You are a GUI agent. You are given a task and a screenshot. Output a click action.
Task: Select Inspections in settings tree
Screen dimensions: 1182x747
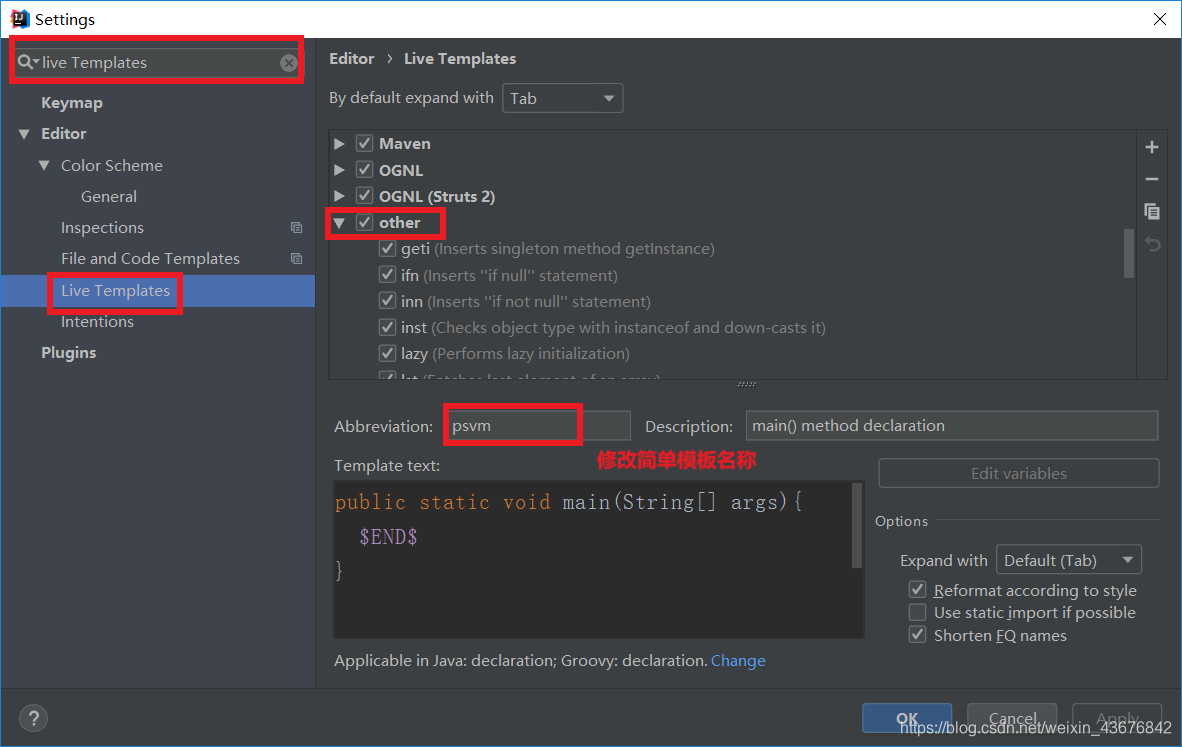[102, 228]
